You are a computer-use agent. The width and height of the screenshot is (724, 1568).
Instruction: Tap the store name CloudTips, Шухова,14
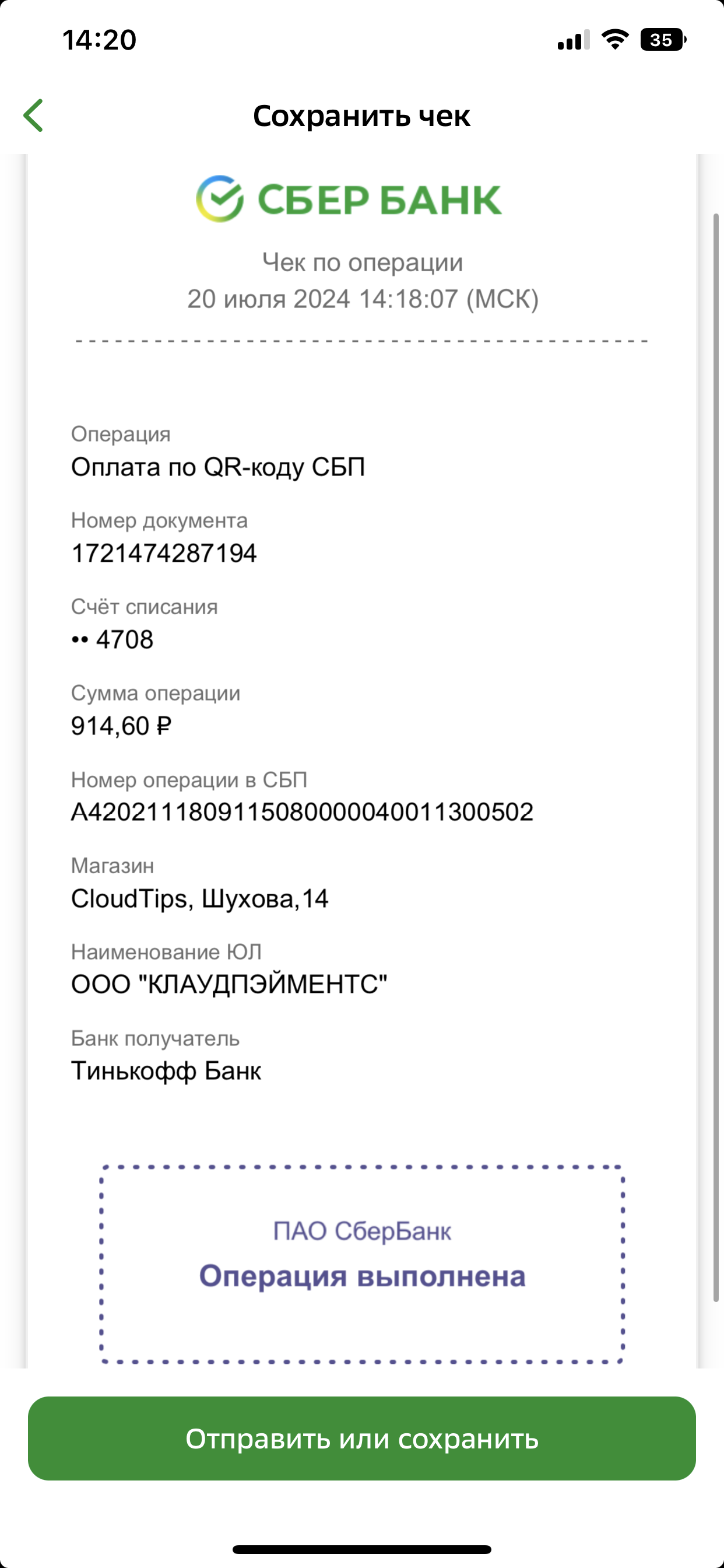(199, 898)
